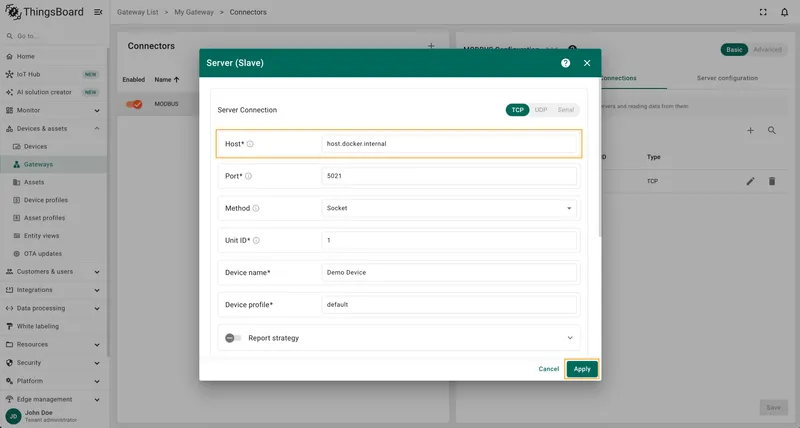Click the disabled Save button

(773, 408)
